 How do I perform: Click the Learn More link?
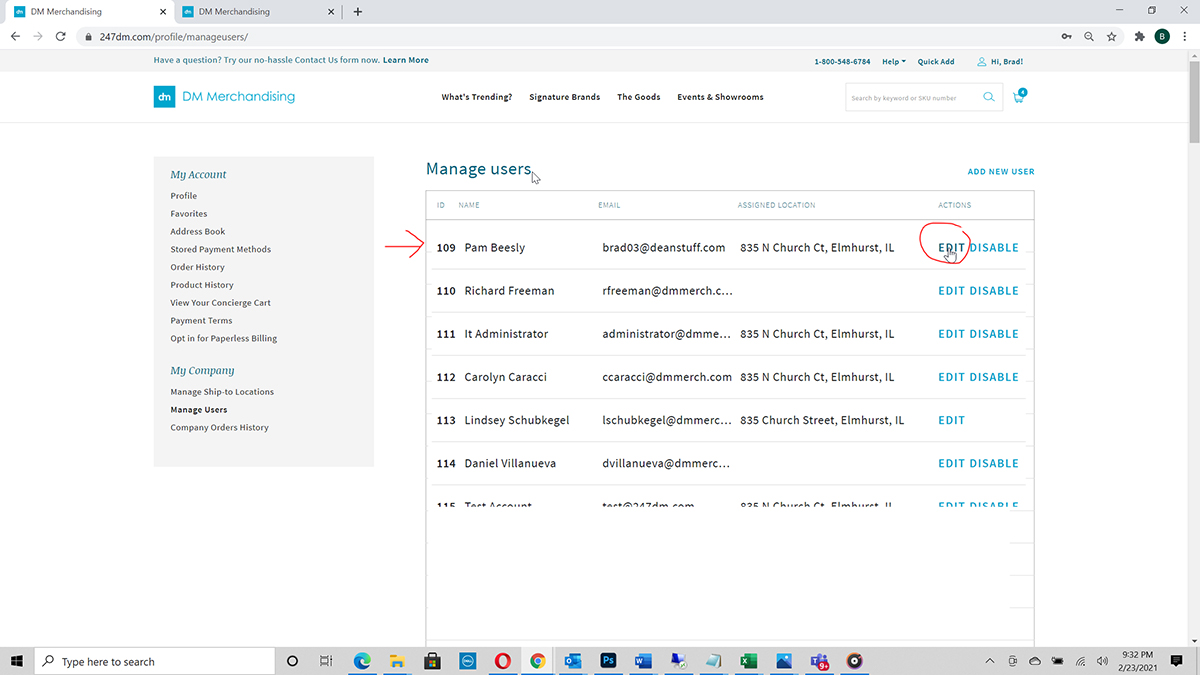pos(406,60)
